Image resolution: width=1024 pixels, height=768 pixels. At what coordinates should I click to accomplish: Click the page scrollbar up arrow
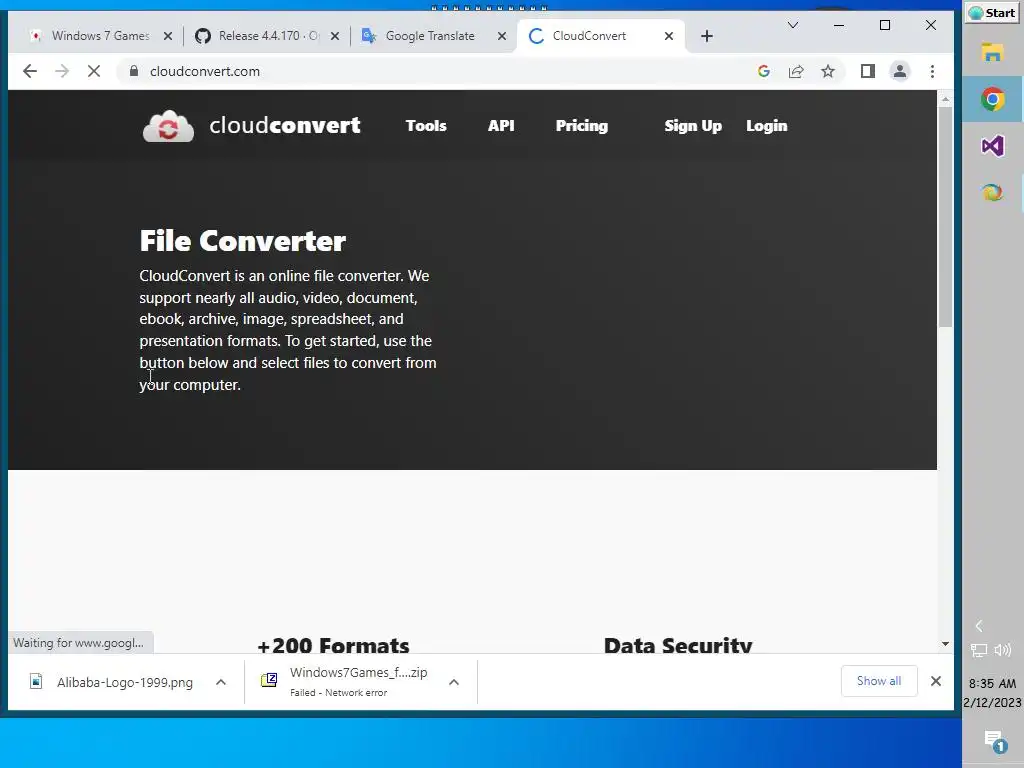945,99
